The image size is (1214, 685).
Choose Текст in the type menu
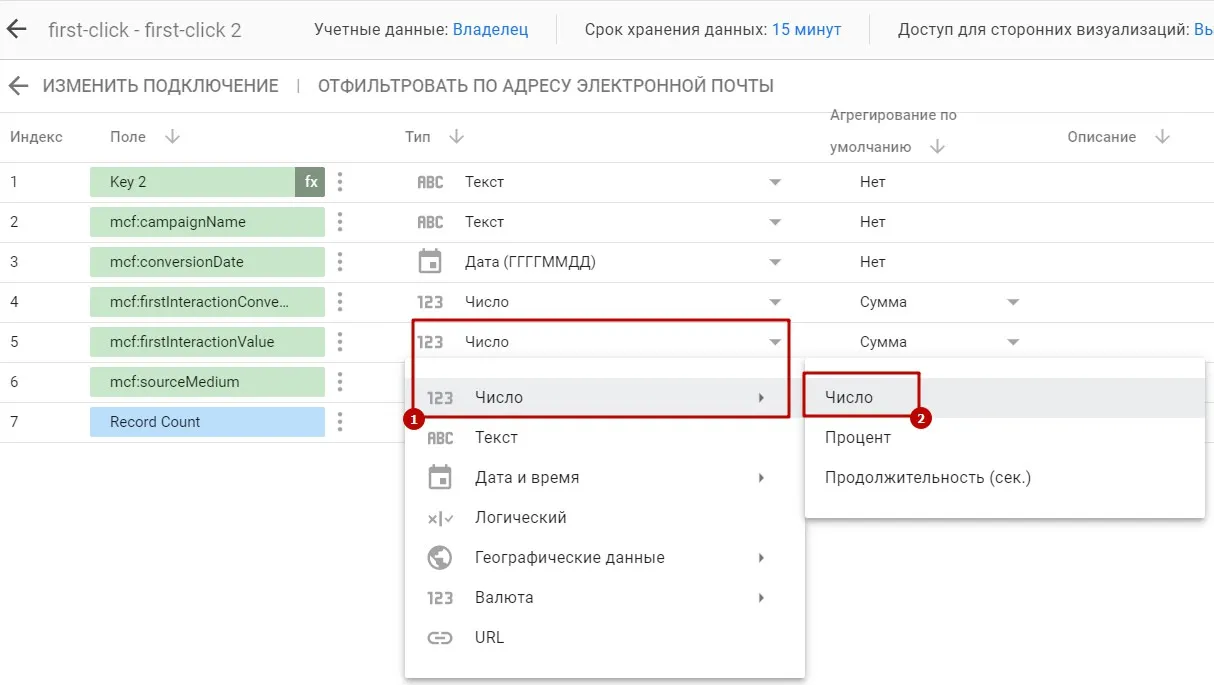coord(605,438)
